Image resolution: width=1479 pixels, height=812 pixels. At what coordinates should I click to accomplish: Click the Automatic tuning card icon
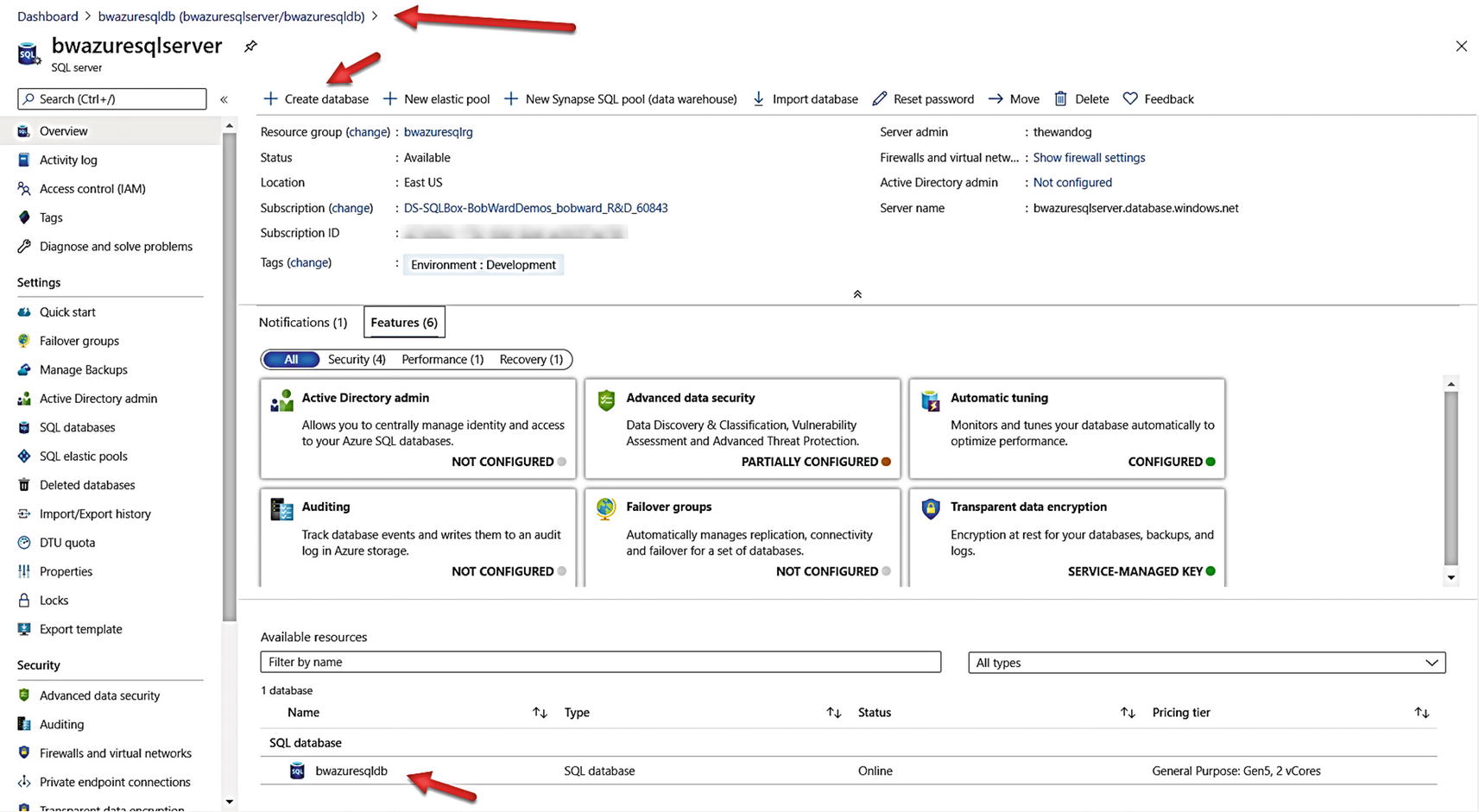coord(931,401)
